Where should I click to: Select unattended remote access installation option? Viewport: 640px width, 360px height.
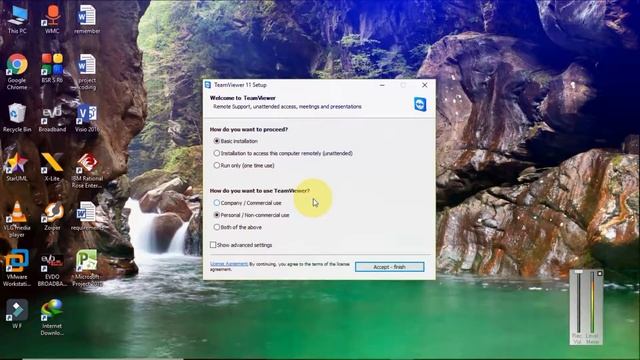(x=283, y=153)
